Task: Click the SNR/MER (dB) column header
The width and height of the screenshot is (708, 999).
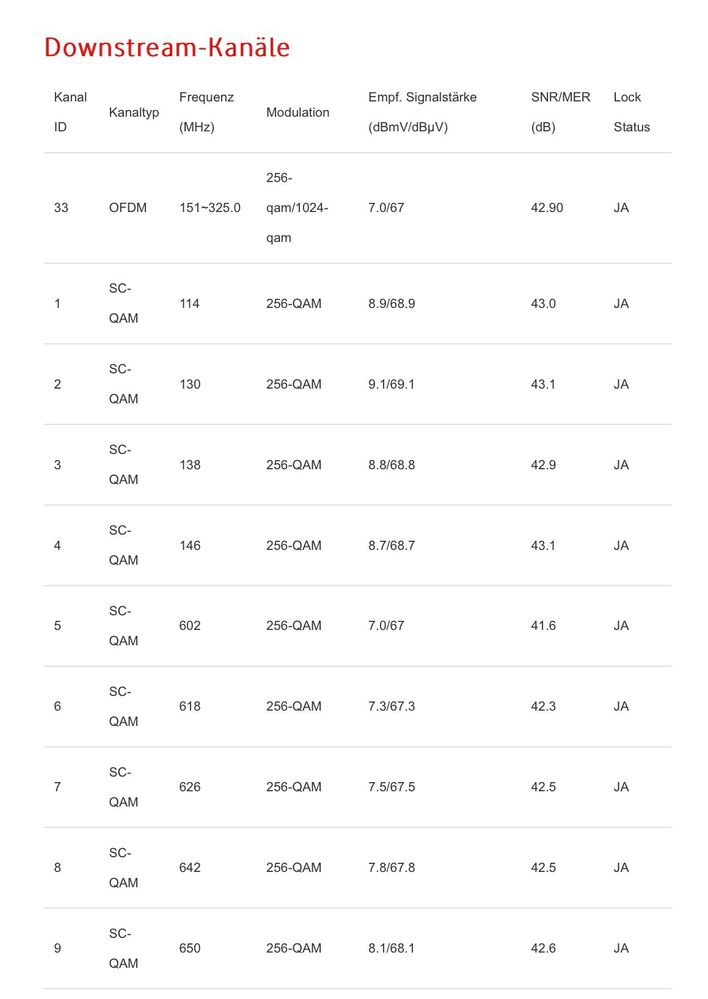Action: coord(560,112)
